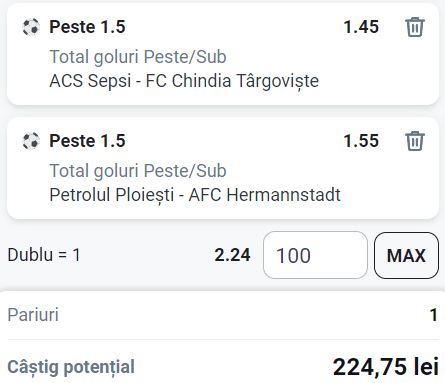Delete the ACS Sepsi bet with trash icon
This screenshot has height=383, width=445.
click(415, 27)
